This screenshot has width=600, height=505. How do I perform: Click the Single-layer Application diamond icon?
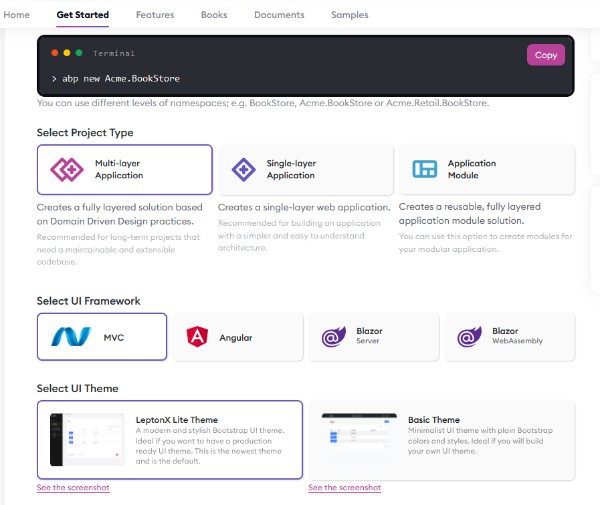243,170
